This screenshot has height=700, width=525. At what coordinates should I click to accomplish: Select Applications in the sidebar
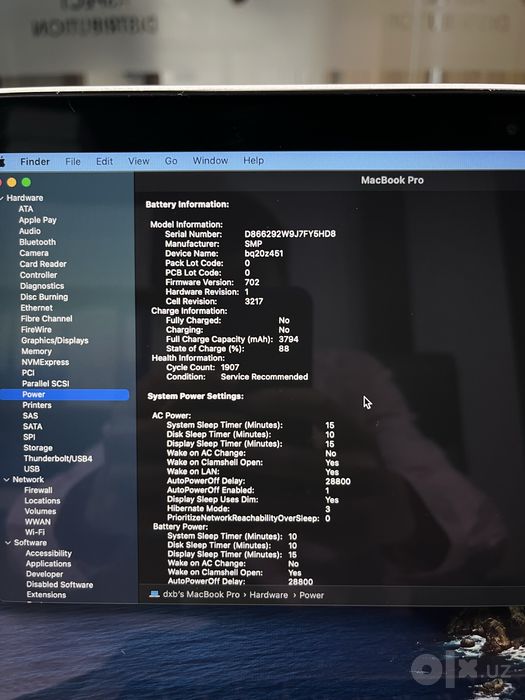click(49, 564)
